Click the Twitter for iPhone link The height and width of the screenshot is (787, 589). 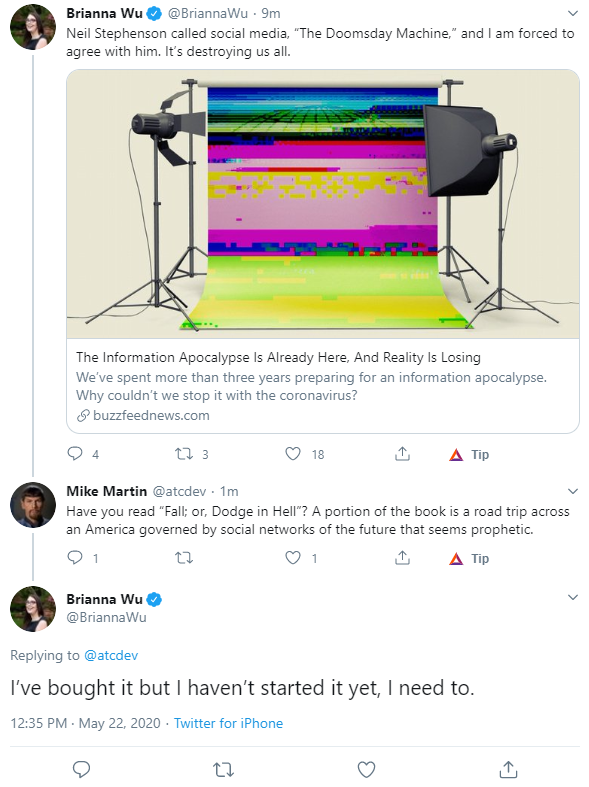pos(228,723)
